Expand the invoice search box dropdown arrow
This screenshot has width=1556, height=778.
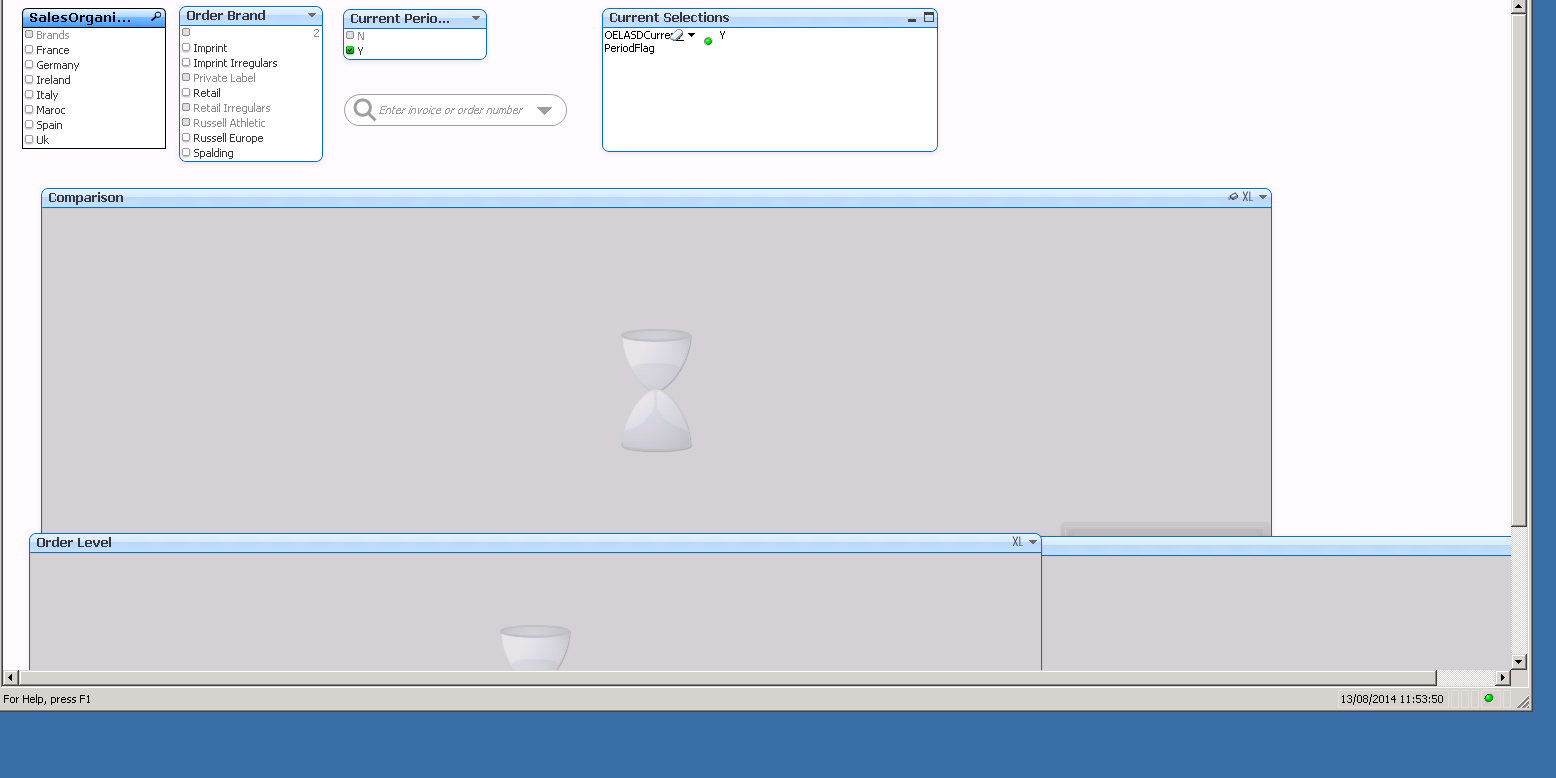545,110
